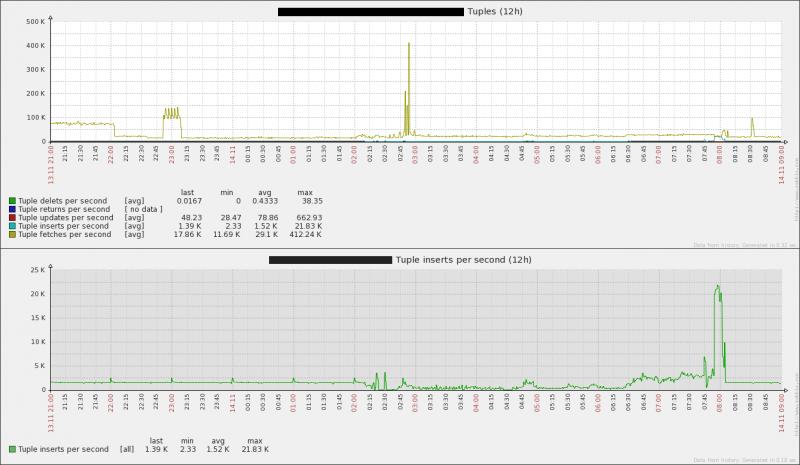
Task: Click the 78.86 avg value
Action: pos(268,218)
